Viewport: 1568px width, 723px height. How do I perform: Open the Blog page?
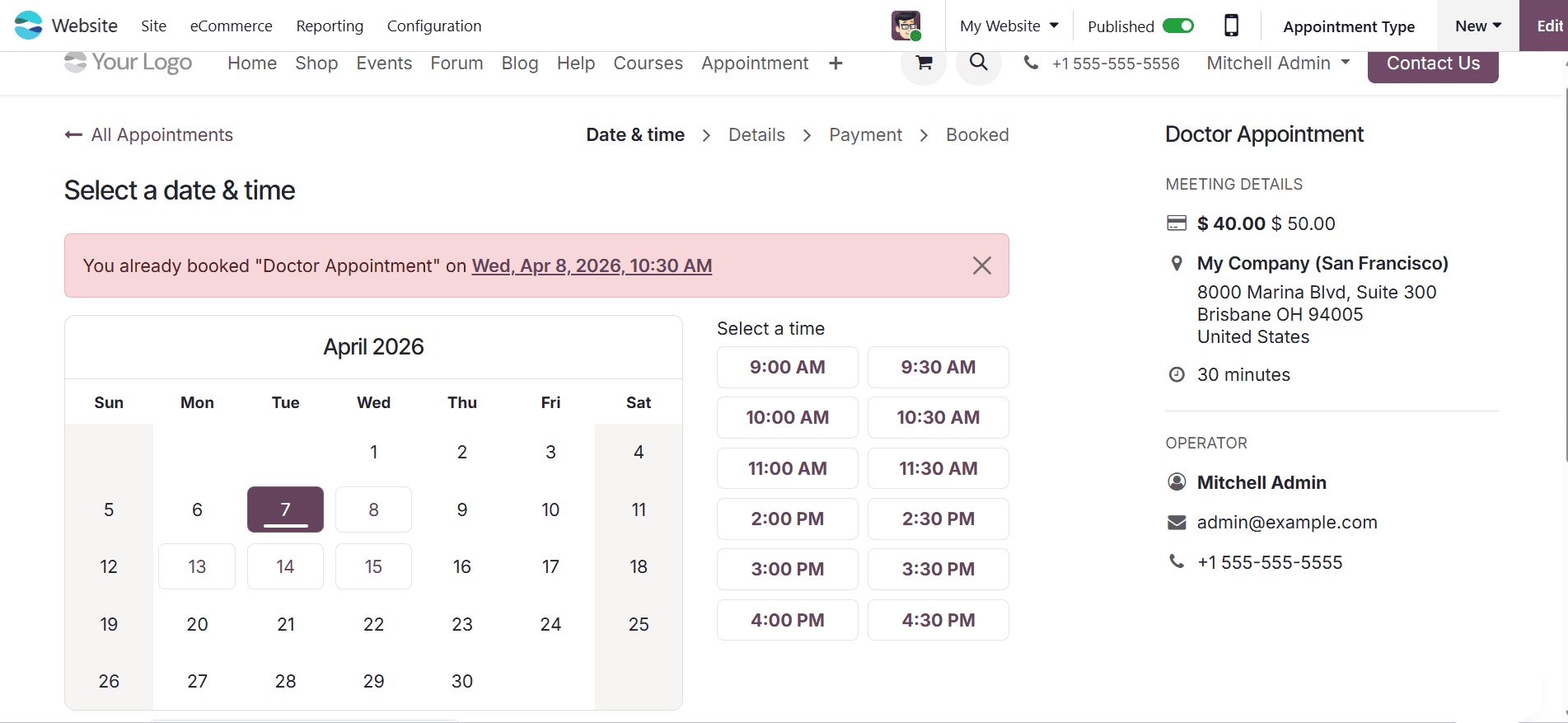(x=520, y=63)
